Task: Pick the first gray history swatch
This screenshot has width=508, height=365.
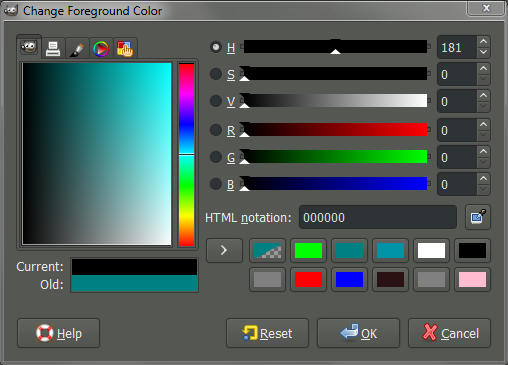Action: (x=267, y=280)
